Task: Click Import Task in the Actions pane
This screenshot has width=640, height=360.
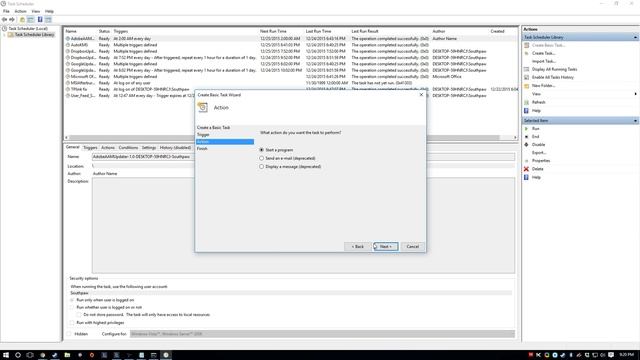Action: 544,61
